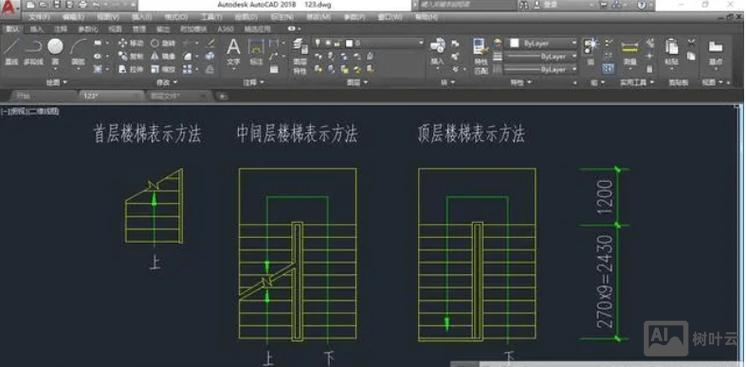Open Layer Properties (图层特性) manager
This screenshot has height=367, width=746.
pos(300,57)
